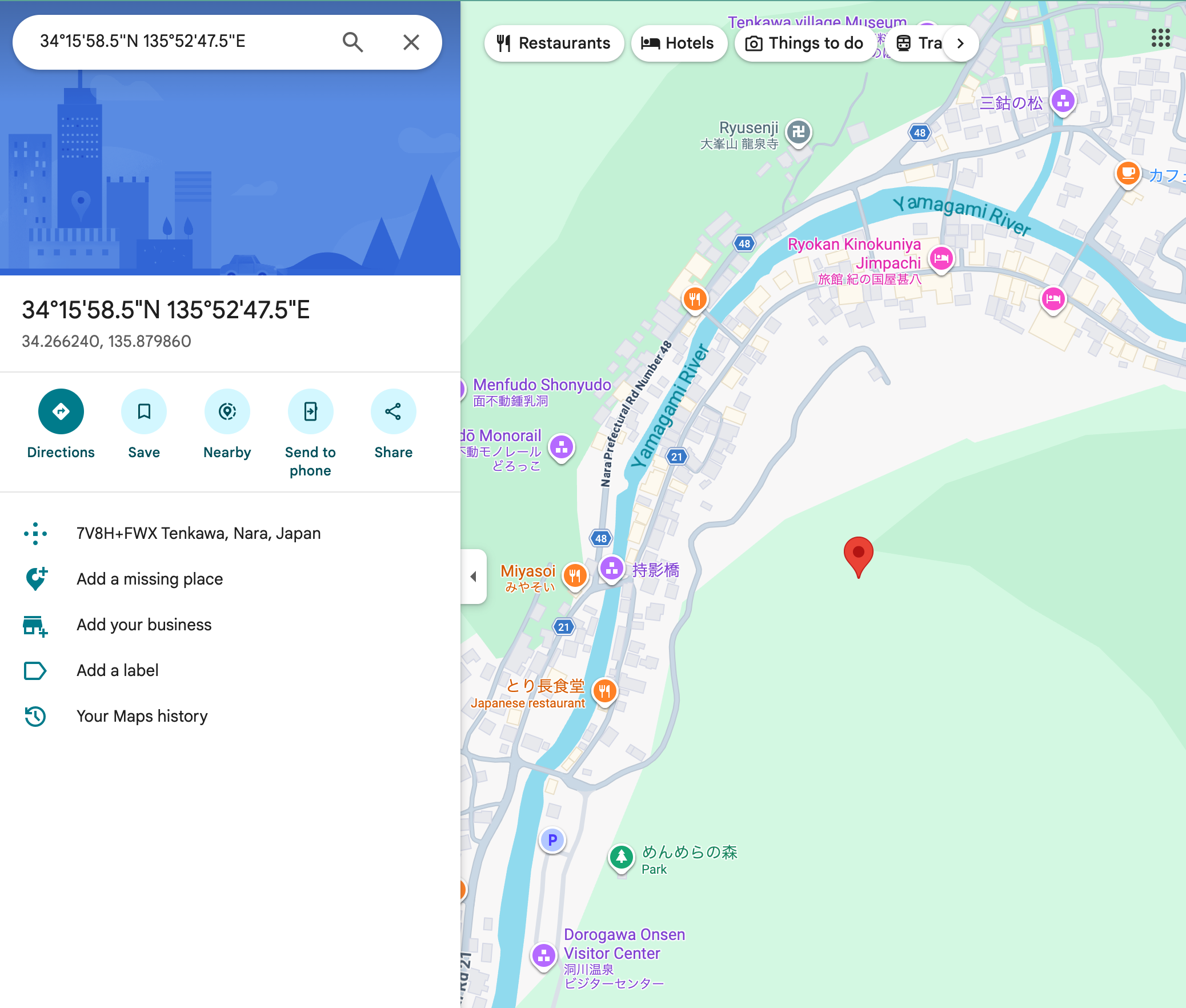1186x1008 pixels.
Task: Select とり長食堂 restaurant marker
Action: (605, 692)
